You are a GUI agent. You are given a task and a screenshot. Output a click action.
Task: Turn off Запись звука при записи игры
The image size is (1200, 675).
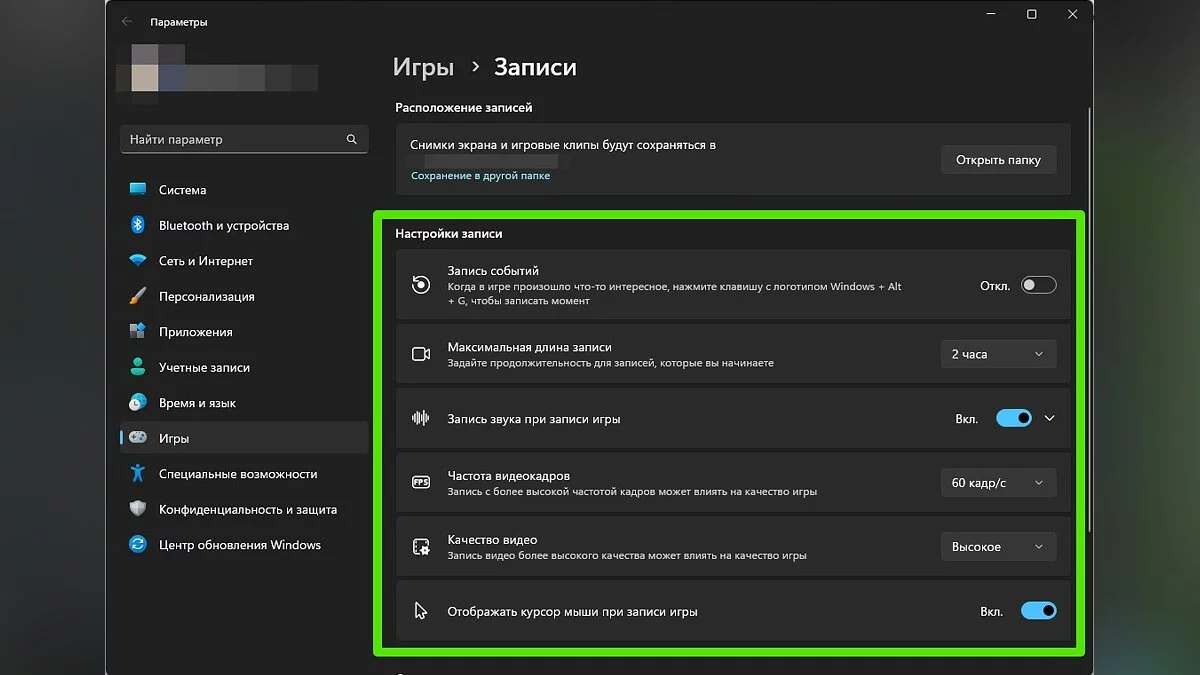click(1013, 419)
